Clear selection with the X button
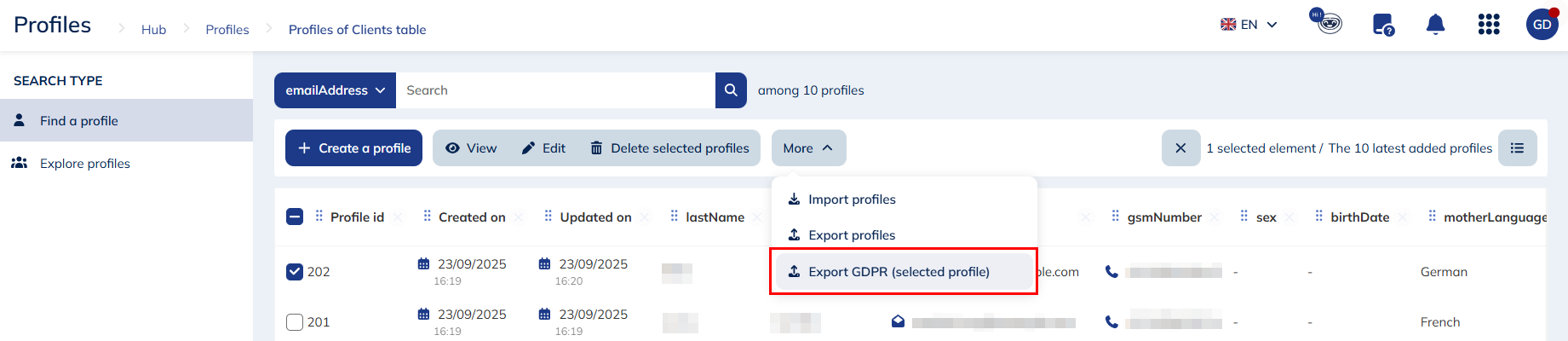The image size is (1568, 341). click(x=1180, y=148)
